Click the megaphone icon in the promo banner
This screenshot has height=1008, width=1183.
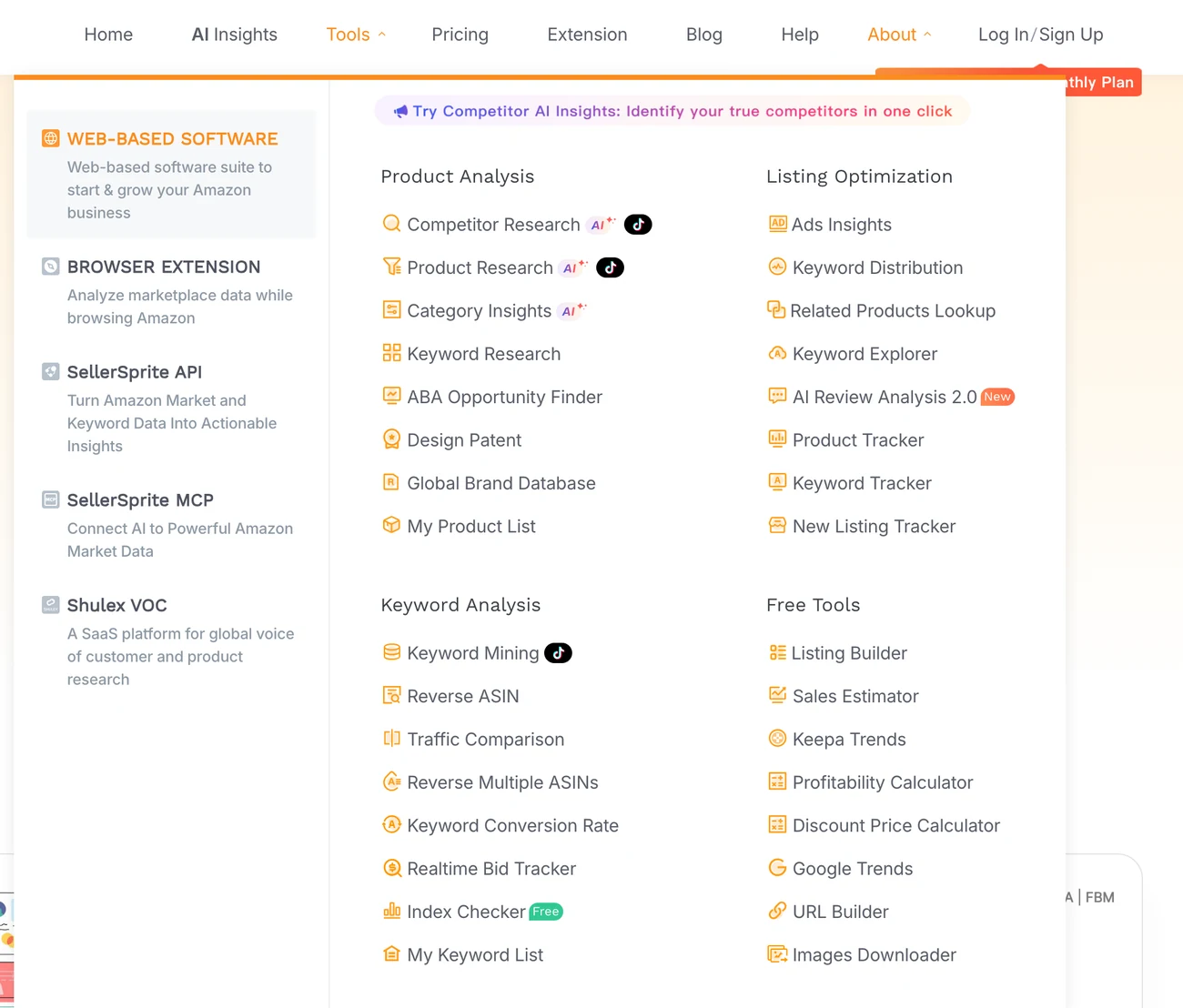tap(400, 111)
